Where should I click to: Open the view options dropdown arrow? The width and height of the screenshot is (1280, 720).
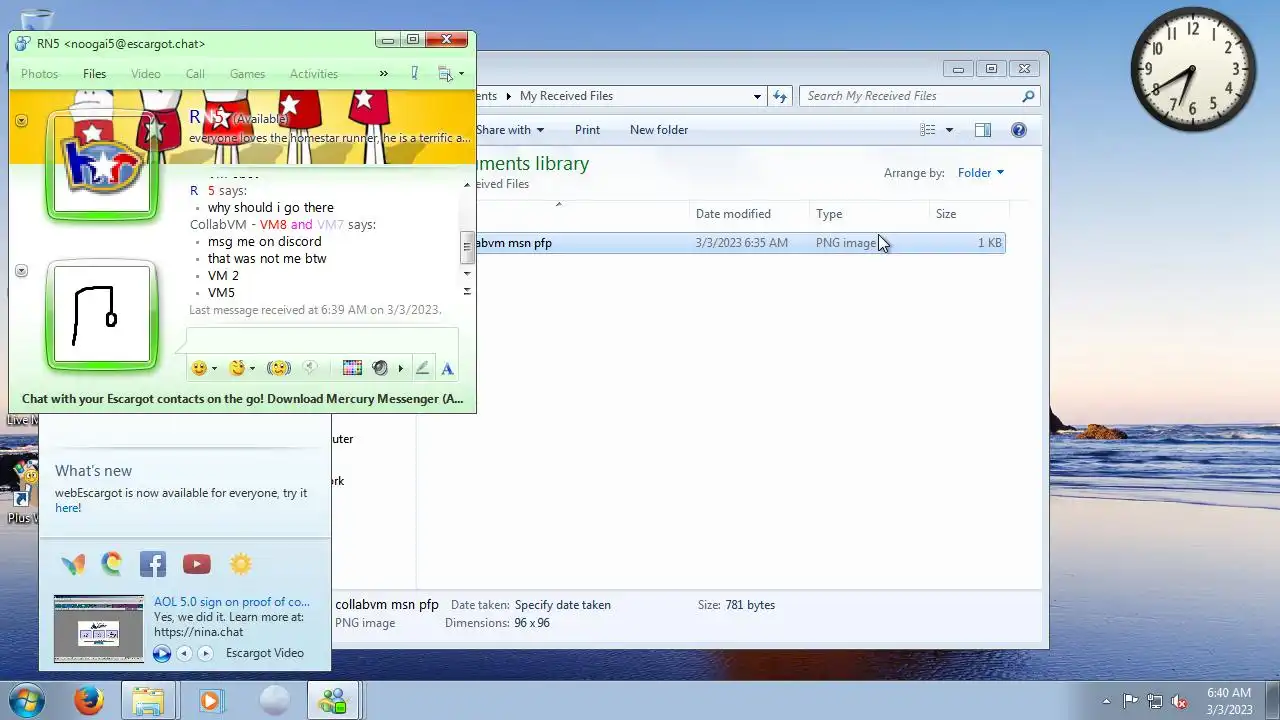point(949,130)
